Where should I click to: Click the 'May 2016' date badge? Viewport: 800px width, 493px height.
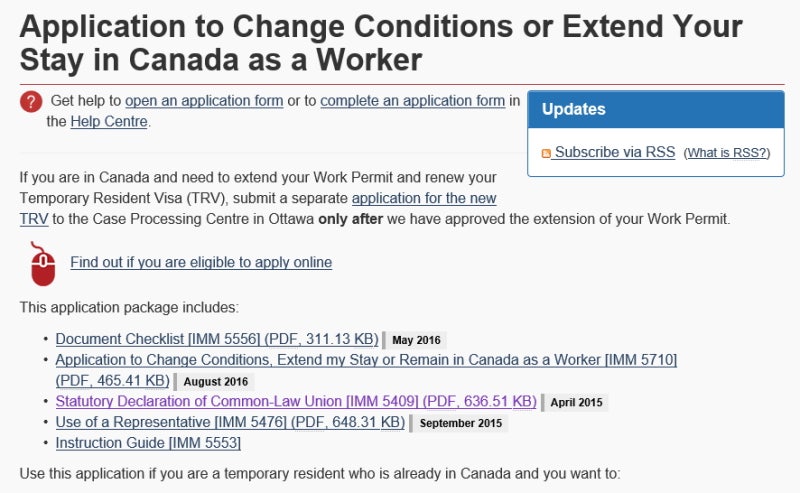[x=416, y=340]
